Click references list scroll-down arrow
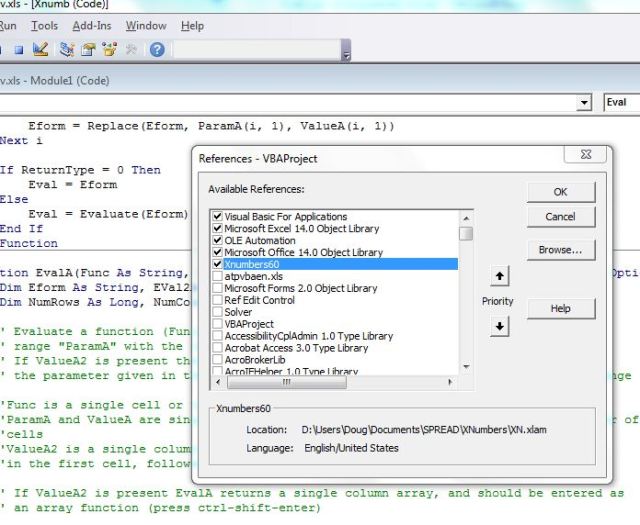The image size is (640, 525). (466, 367)
